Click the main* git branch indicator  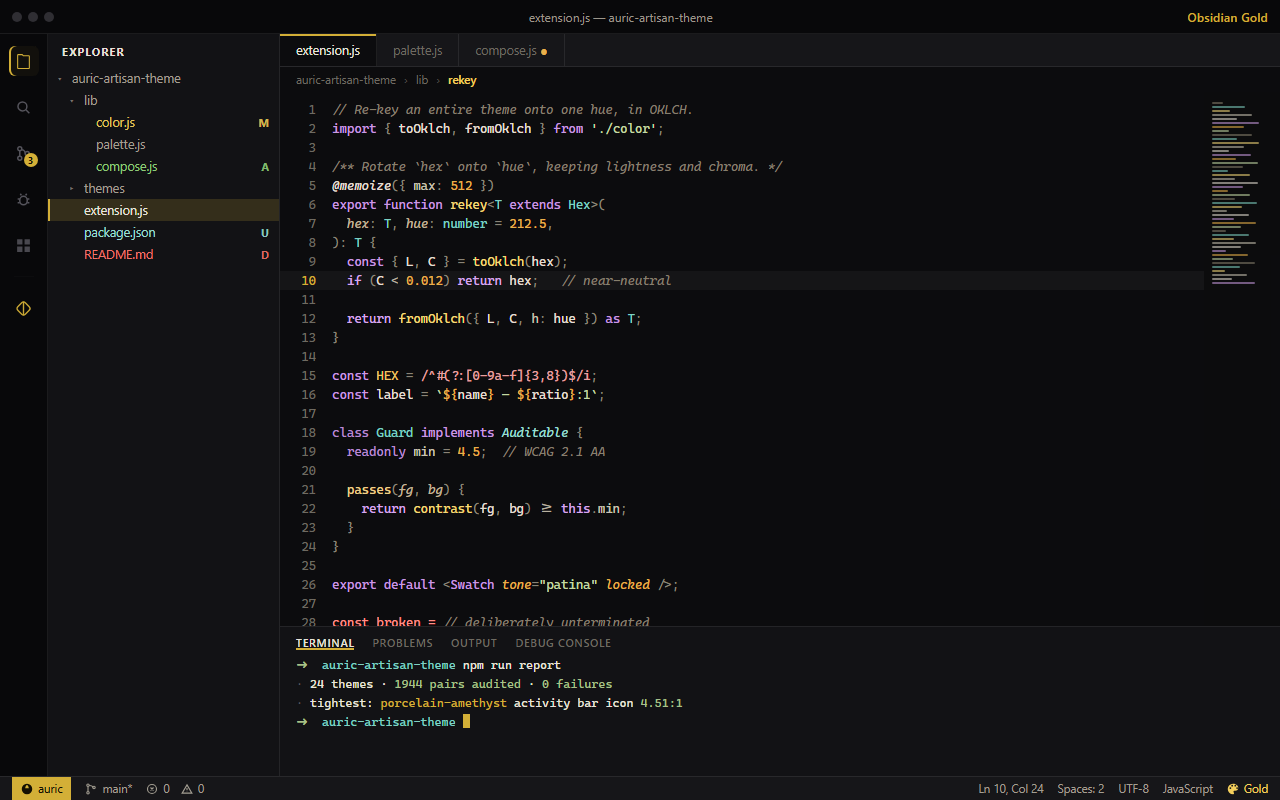point(108,789)
